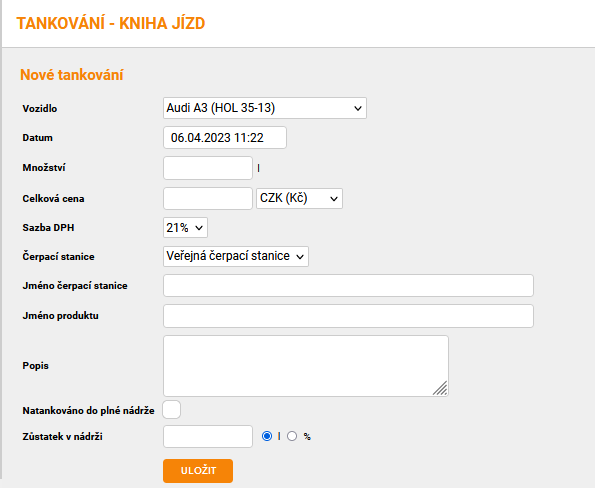
Task: Expand the Sazba DPH 21% dropdown
Action: point(185,228)
